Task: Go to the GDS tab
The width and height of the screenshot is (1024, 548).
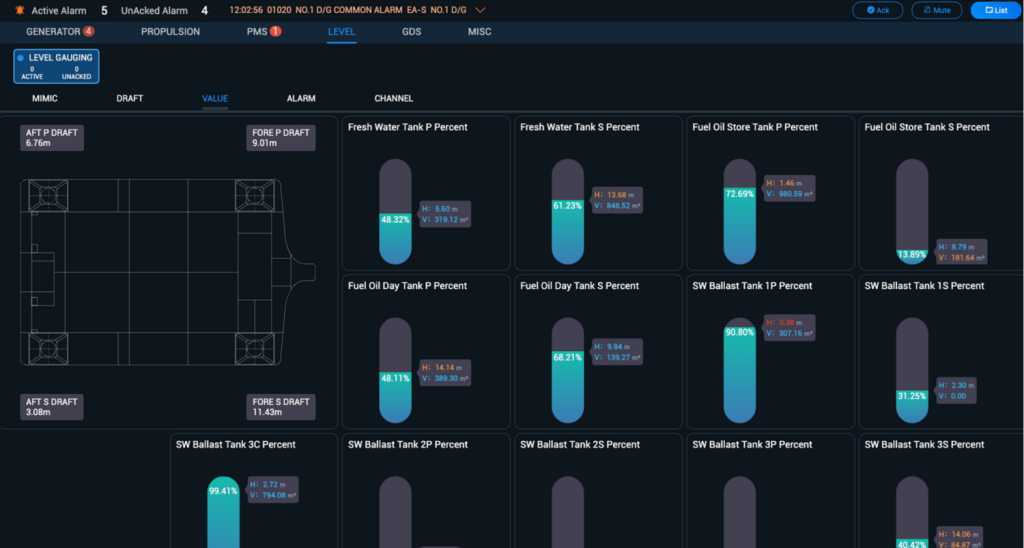Action: point(411,32)
